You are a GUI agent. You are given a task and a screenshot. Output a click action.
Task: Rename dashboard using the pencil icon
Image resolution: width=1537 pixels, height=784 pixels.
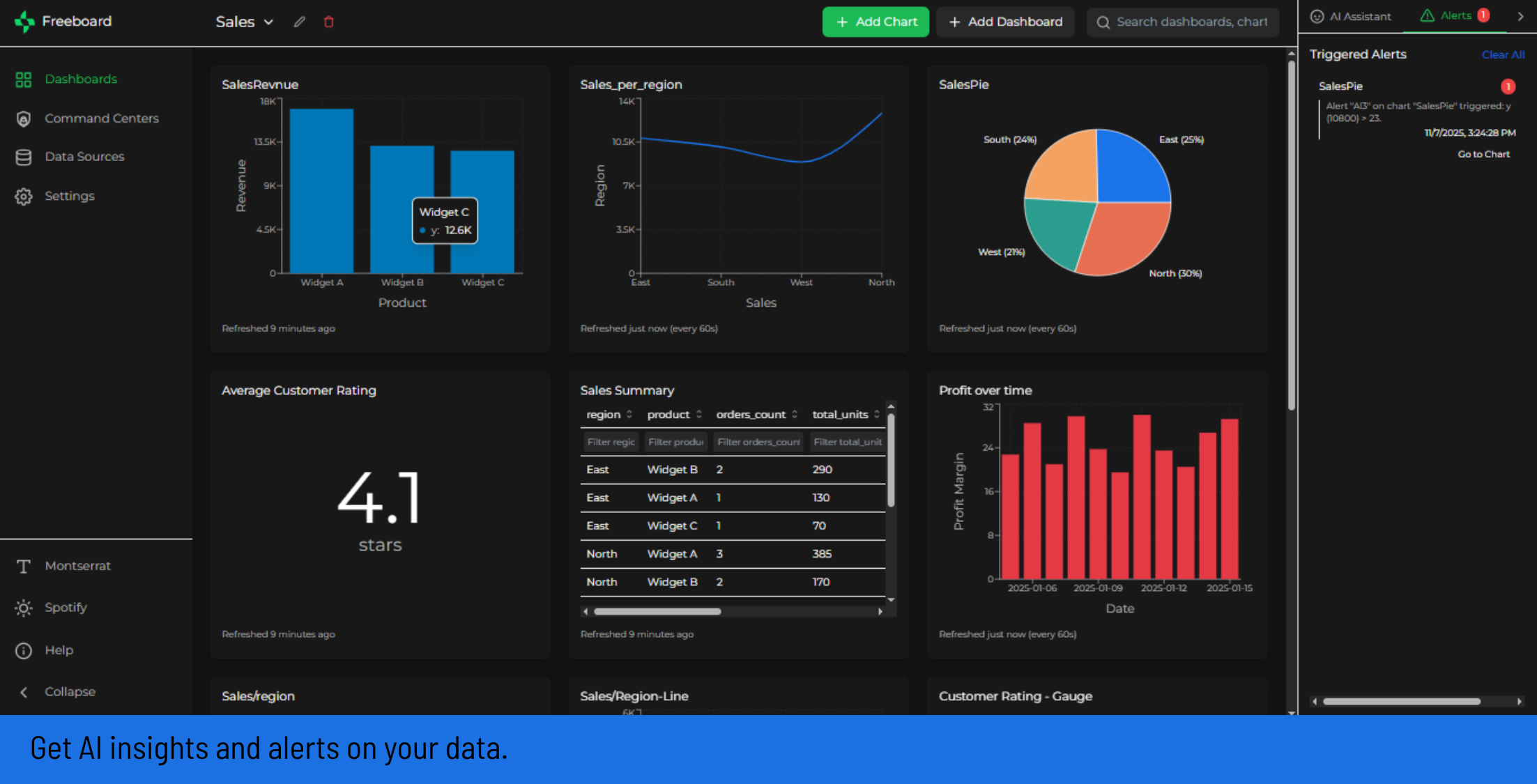tap(299, 22)
